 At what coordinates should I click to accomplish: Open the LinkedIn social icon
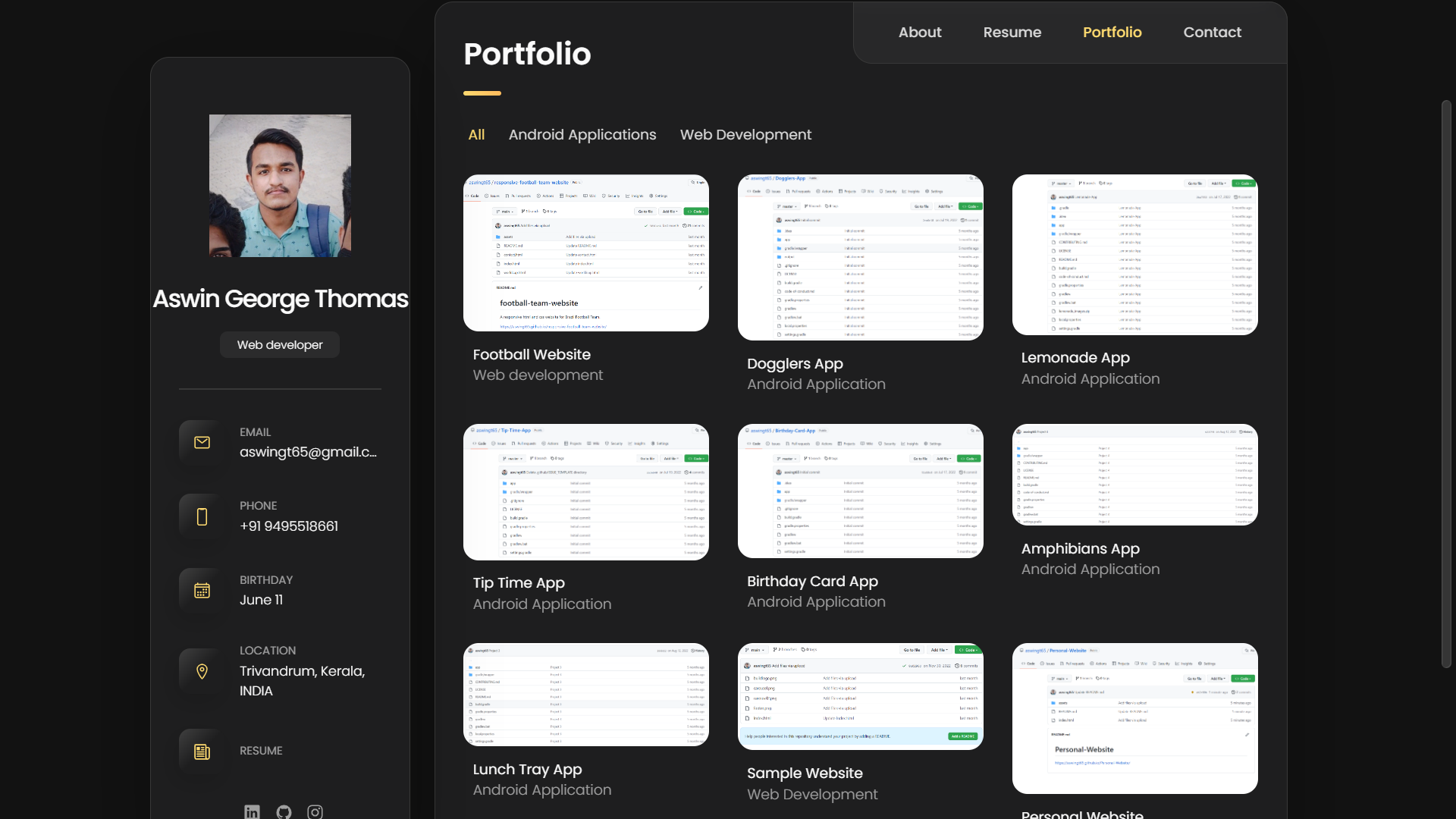(252, 811)
